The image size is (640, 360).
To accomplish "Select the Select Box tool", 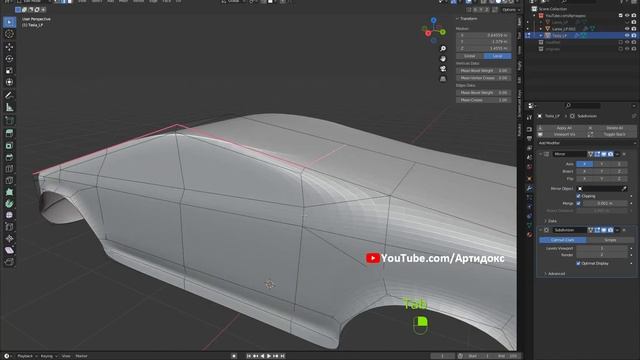I will pyautogui.click(x=9, y=22).
